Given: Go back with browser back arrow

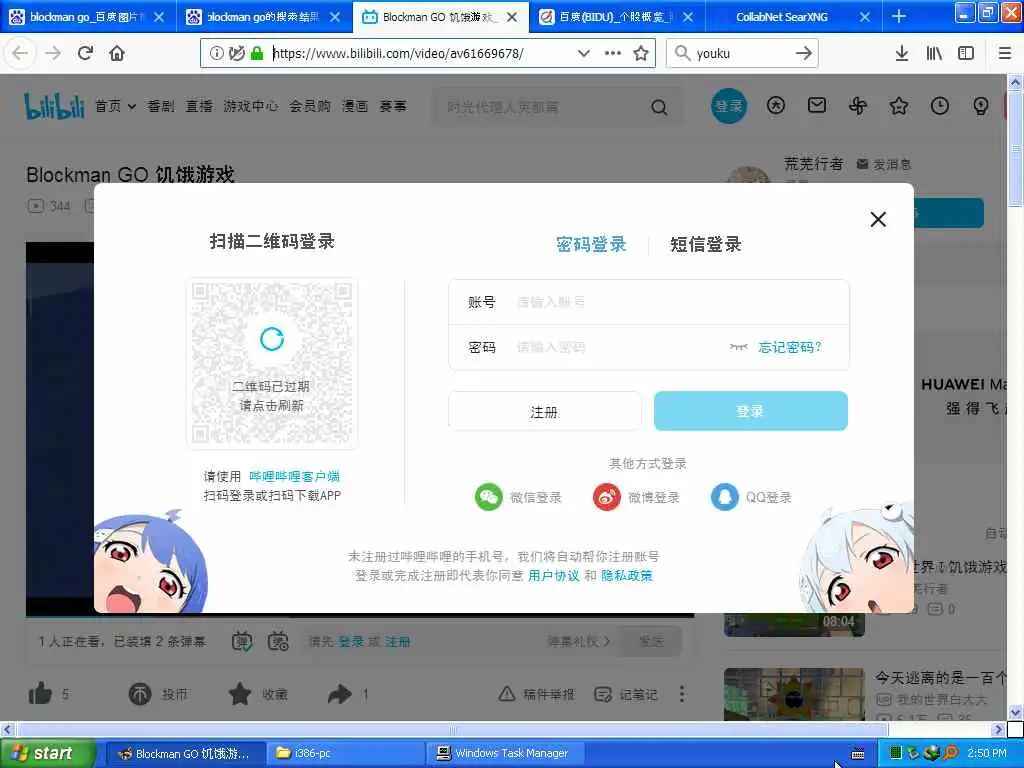Looking at the screenshot, I should (x=20, y=53).
